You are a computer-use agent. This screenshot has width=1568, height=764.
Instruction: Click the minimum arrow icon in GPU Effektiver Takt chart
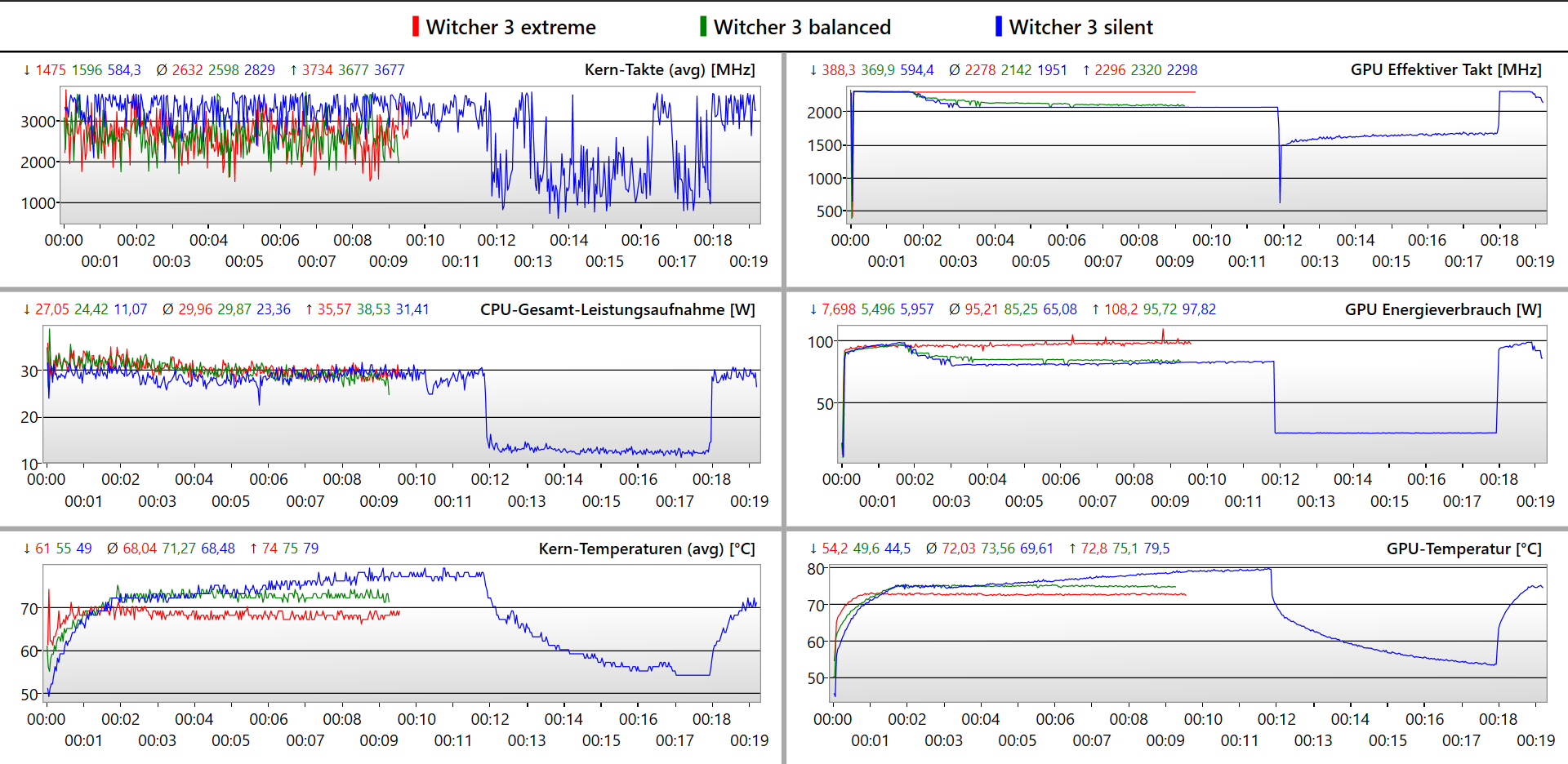tap(813, 70)
